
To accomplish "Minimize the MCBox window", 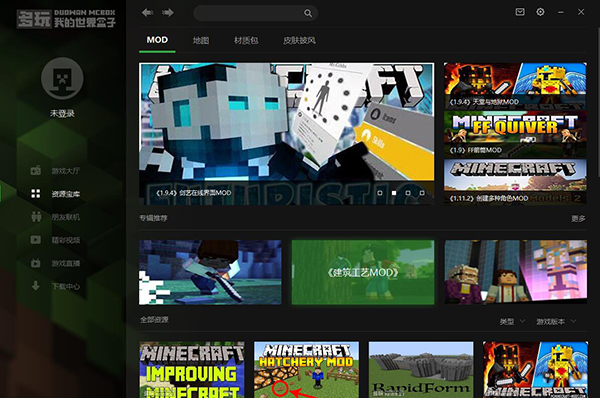I will click(561, 12).
